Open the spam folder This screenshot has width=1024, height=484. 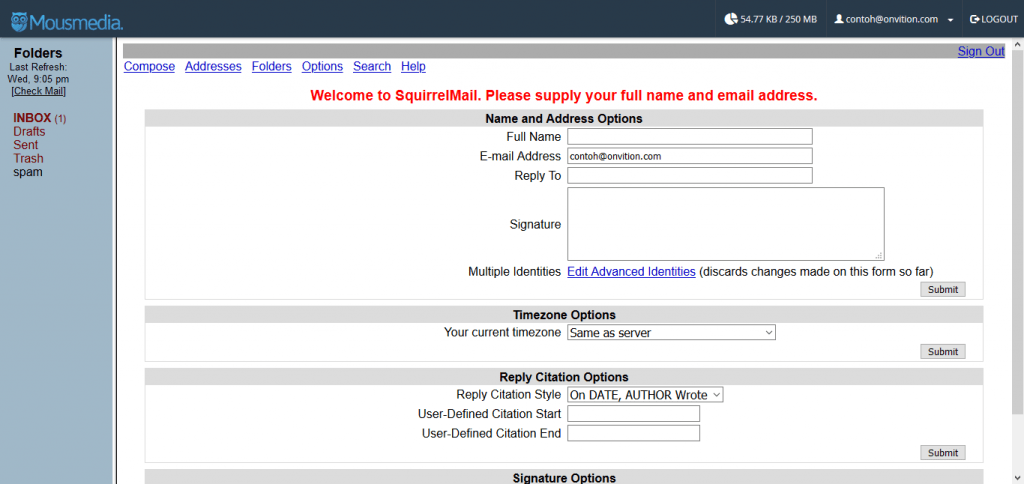coord(27,172)
